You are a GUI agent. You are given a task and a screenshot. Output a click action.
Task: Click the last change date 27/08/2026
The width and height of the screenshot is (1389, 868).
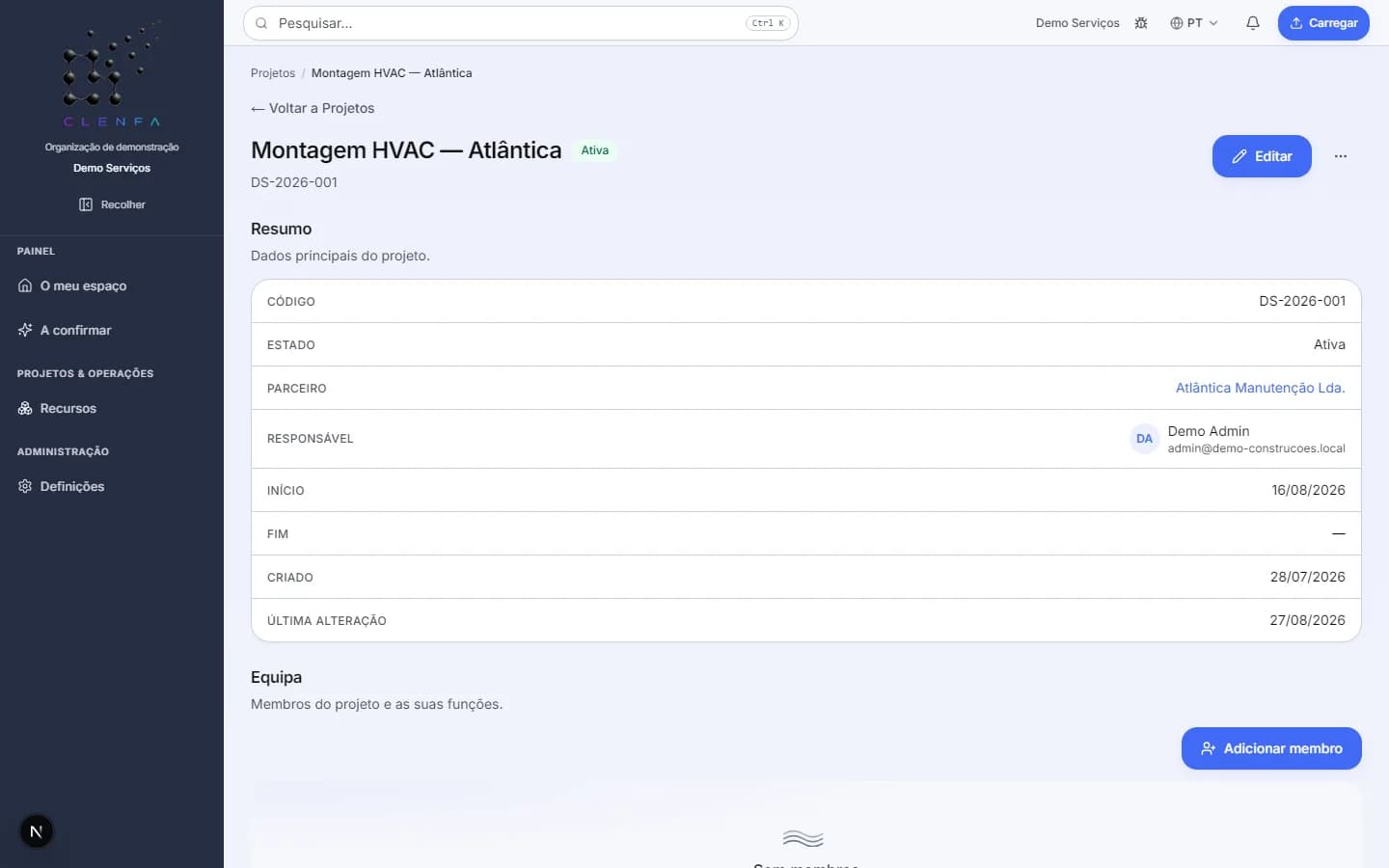click(1307, 620)
